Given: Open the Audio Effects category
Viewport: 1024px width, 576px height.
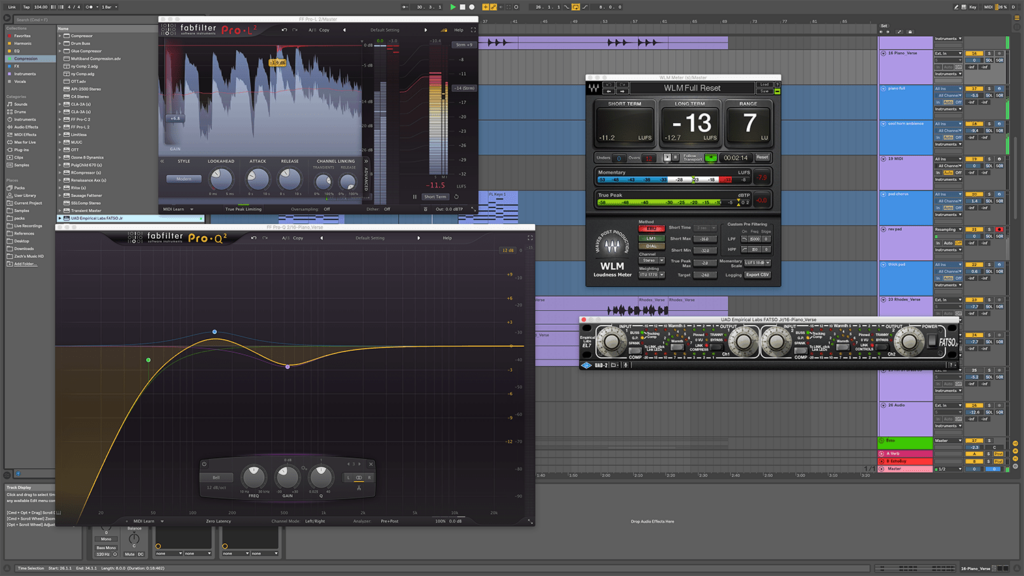Looking at the screenshot, I should pyautogui.click(x=26, y=127).
